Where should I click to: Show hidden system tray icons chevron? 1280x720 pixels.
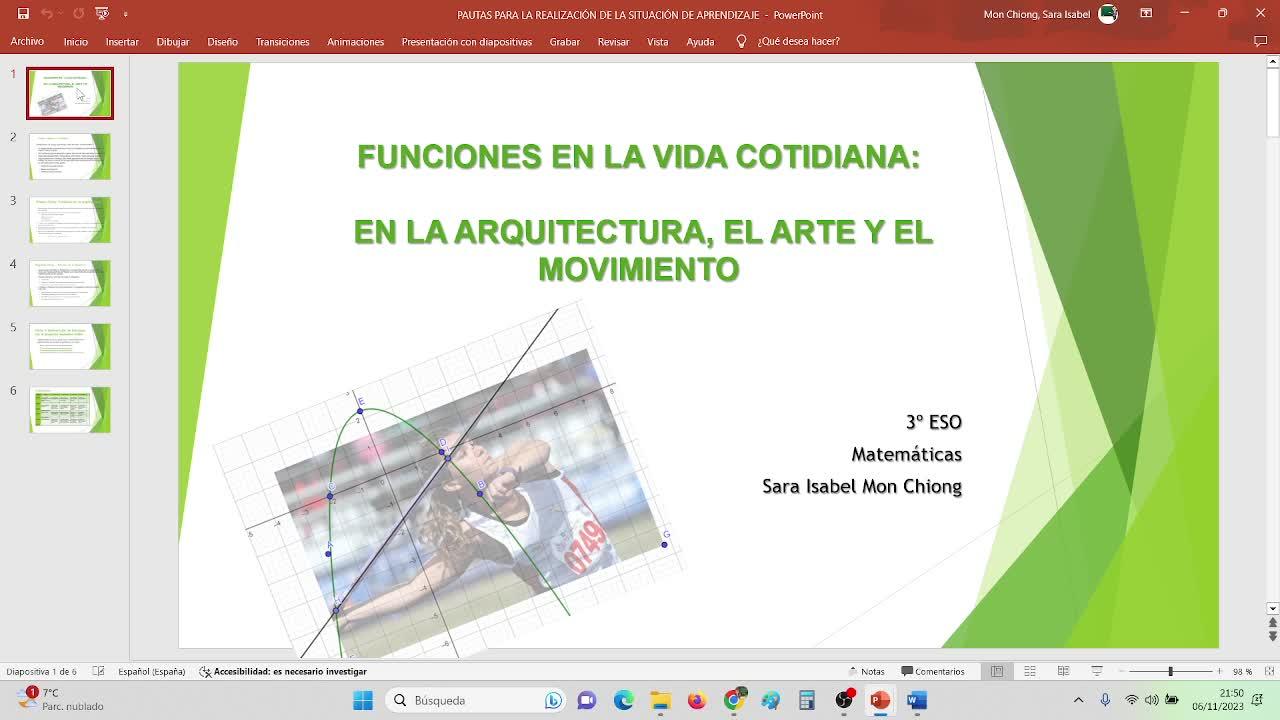click(1078, 700)
